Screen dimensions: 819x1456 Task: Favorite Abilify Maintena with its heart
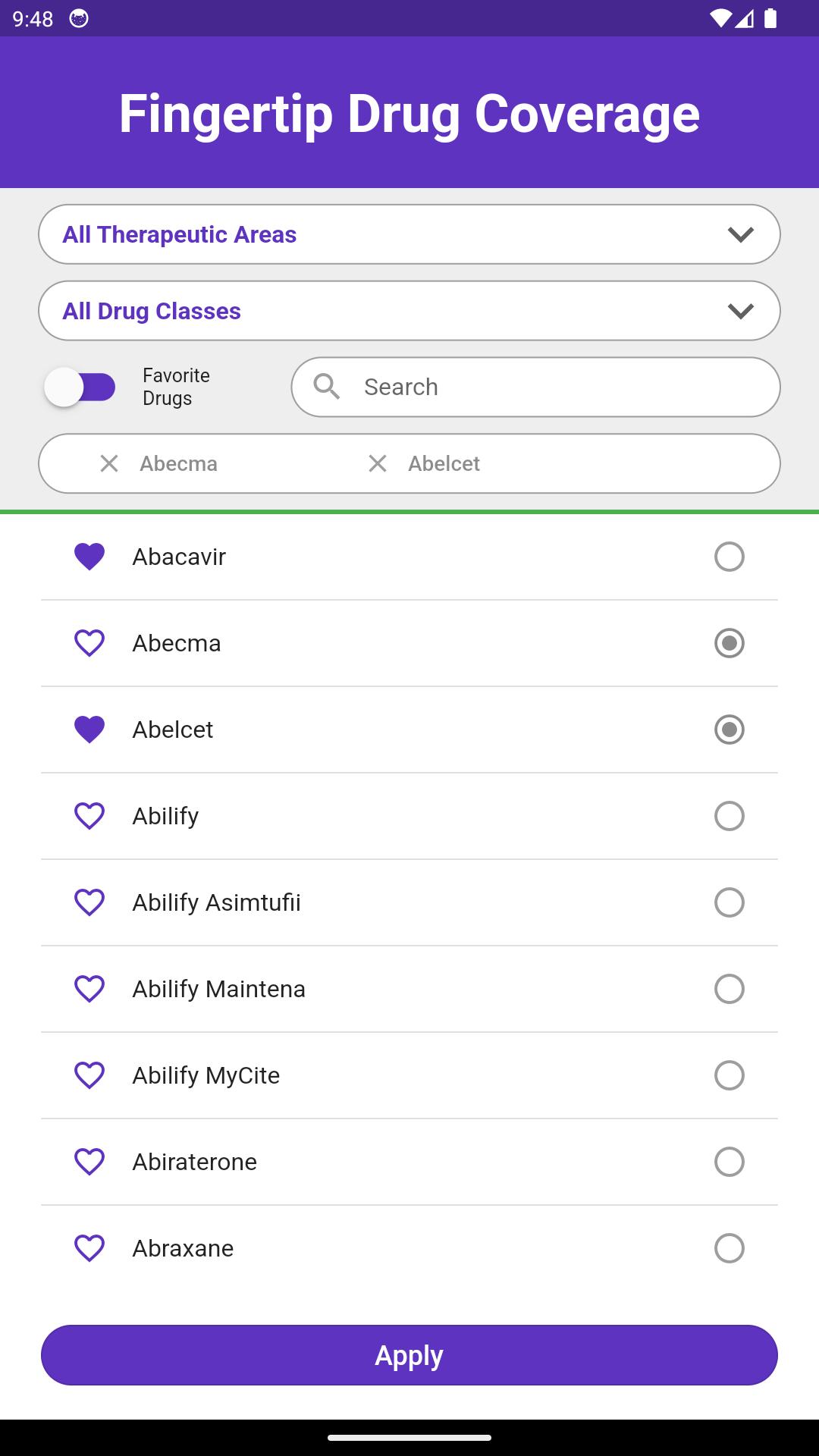point(89,989)
